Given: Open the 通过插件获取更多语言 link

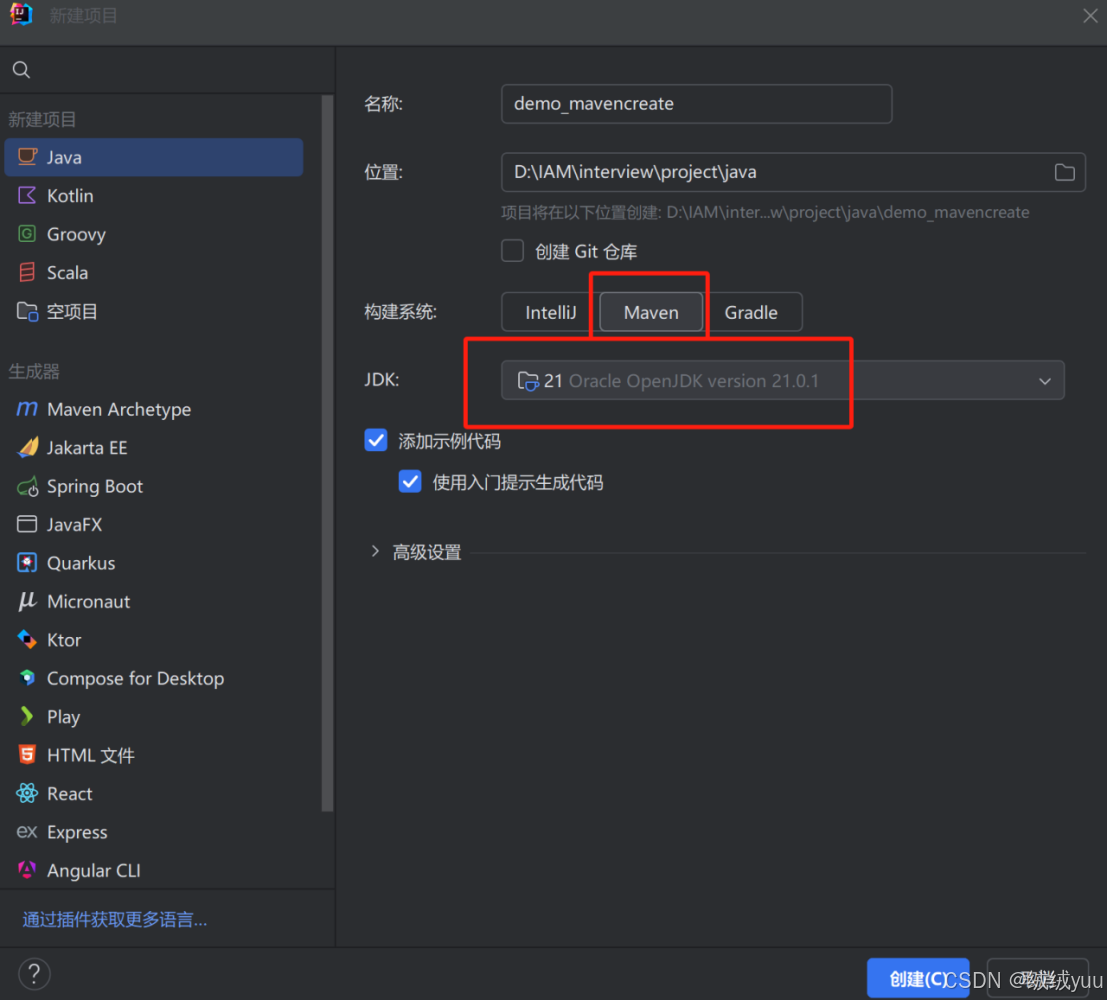Looking at the screenshot, I should (x=114, y=919).
